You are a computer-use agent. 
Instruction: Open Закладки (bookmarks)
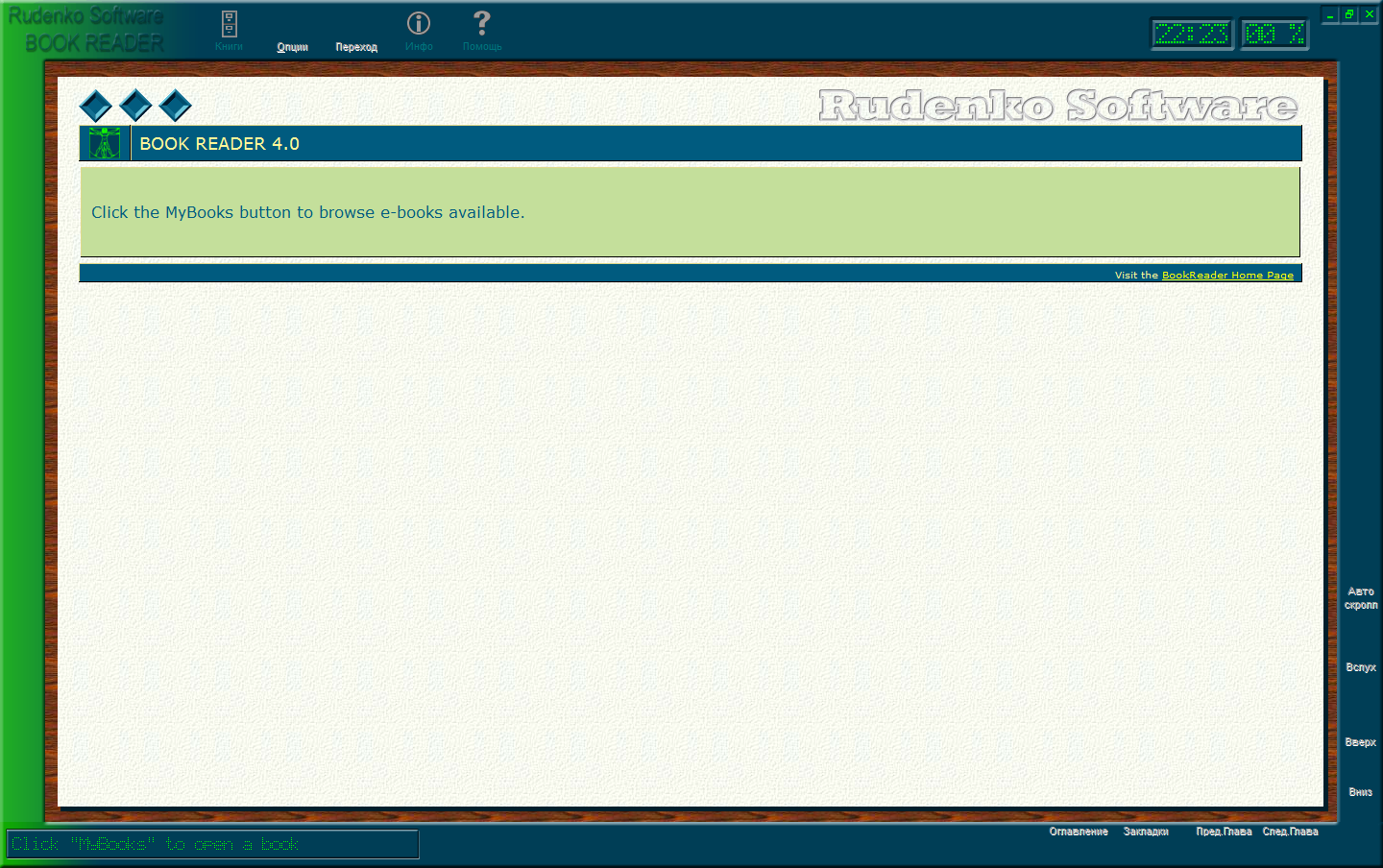1146,832
